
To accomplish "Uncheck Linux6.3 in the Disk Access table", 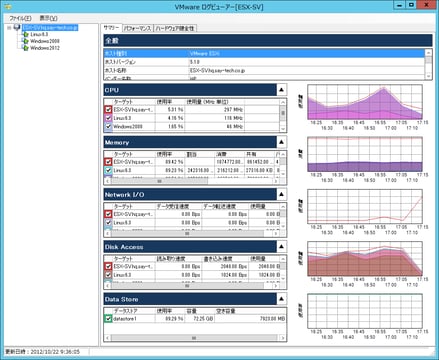I will (108, 275).
